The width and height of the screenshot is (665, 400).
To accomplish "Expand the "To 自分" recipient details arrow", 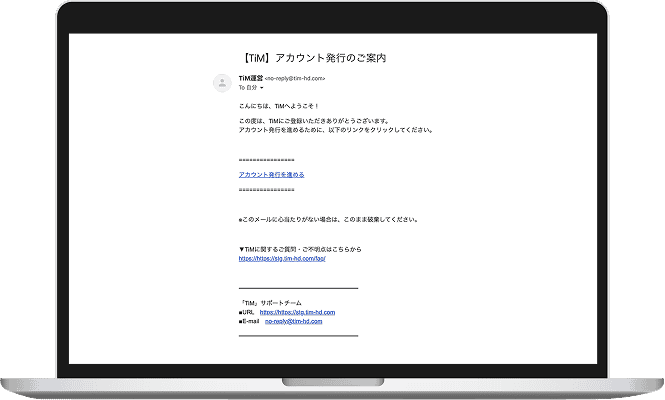I will [262, 88].
